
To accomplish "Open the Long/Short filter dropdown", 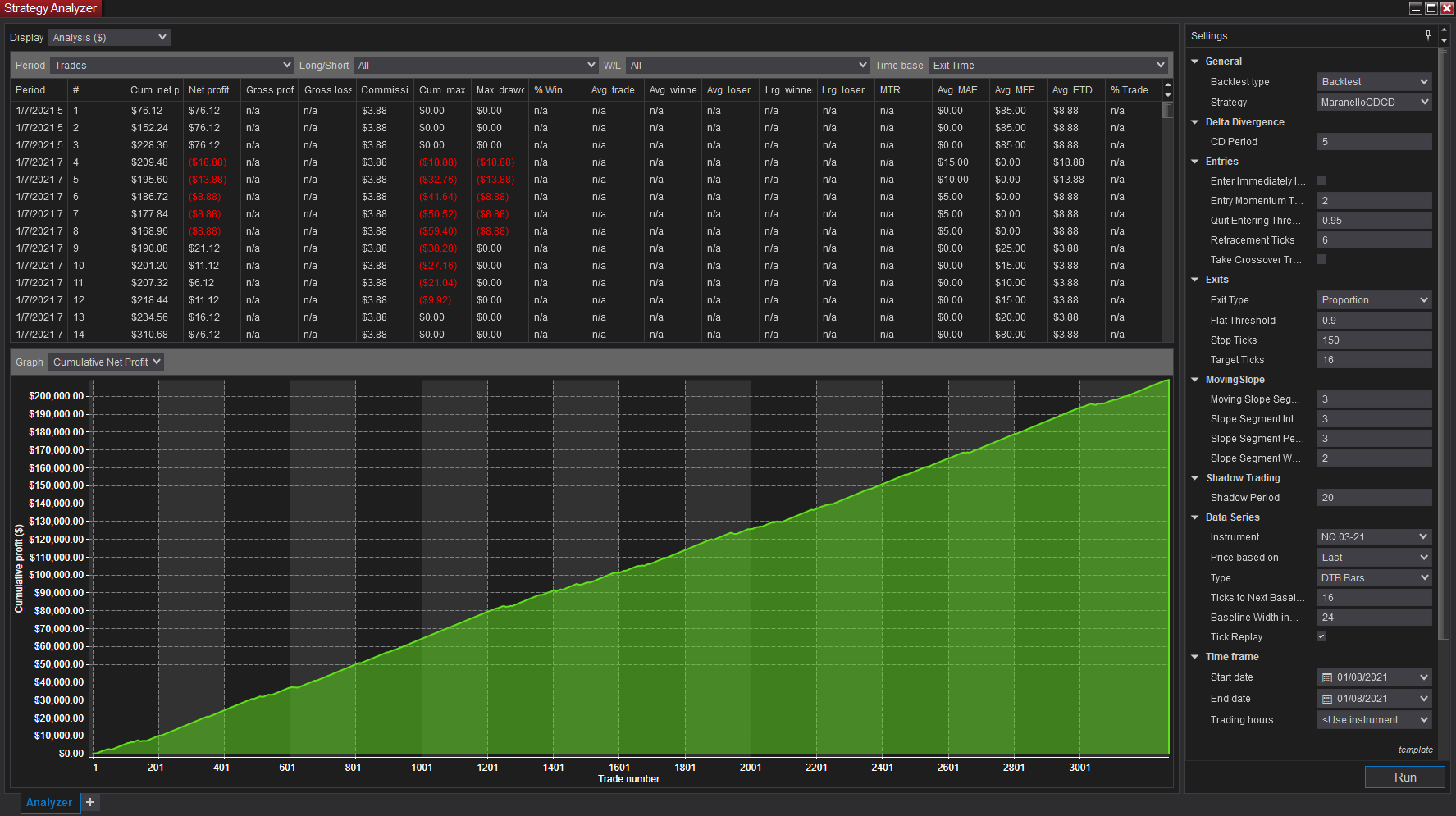I will (476, 65).
